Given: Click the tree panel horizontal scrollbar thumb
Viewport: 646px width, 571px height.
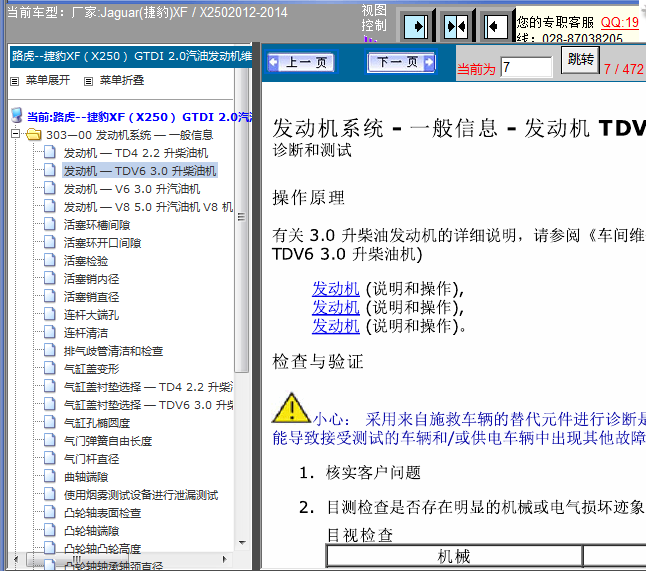Looking at the screenshot, I should [x=77, y=559].
